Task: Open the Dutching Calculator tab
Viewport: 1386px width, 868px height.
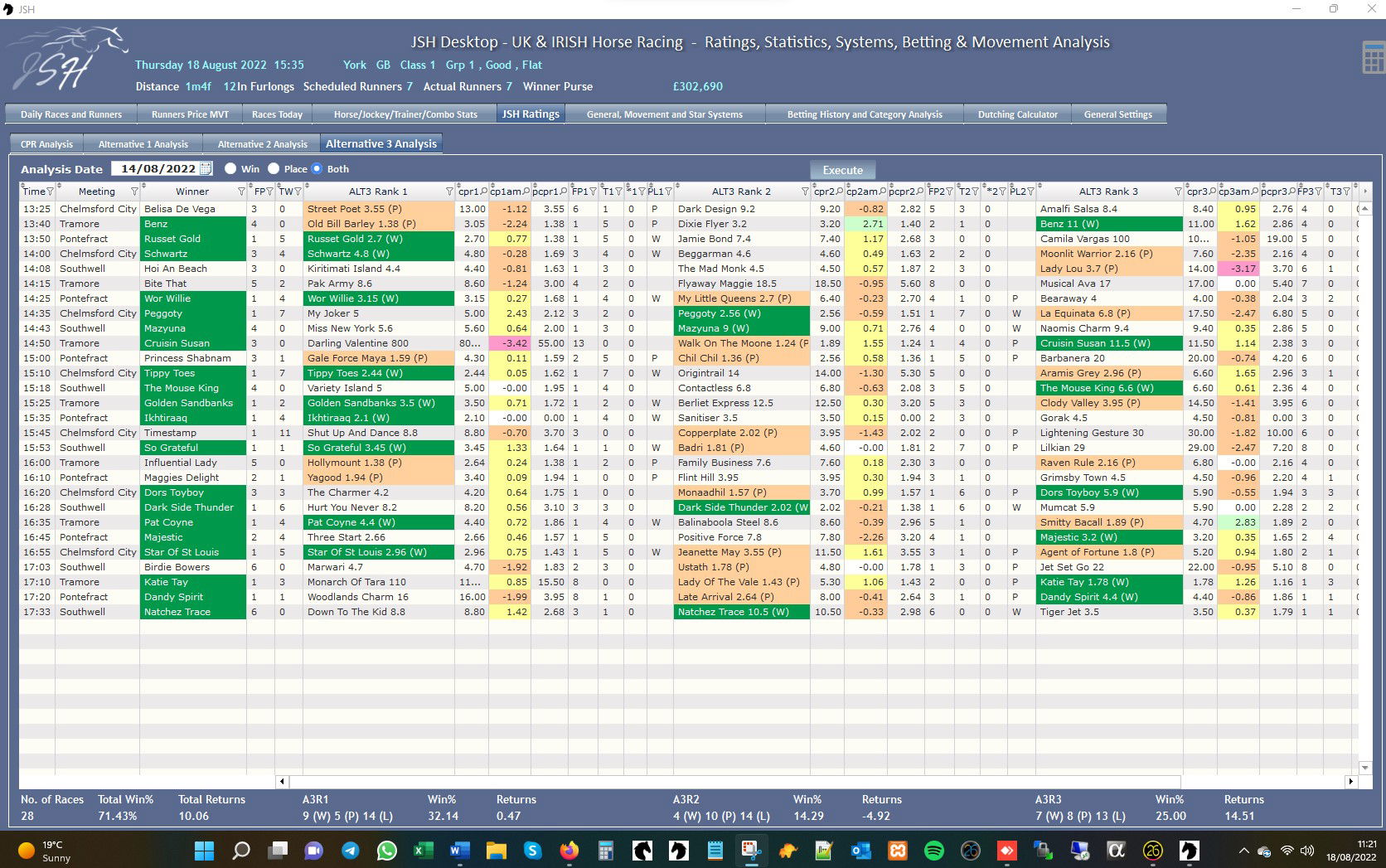Action: 1018,114
